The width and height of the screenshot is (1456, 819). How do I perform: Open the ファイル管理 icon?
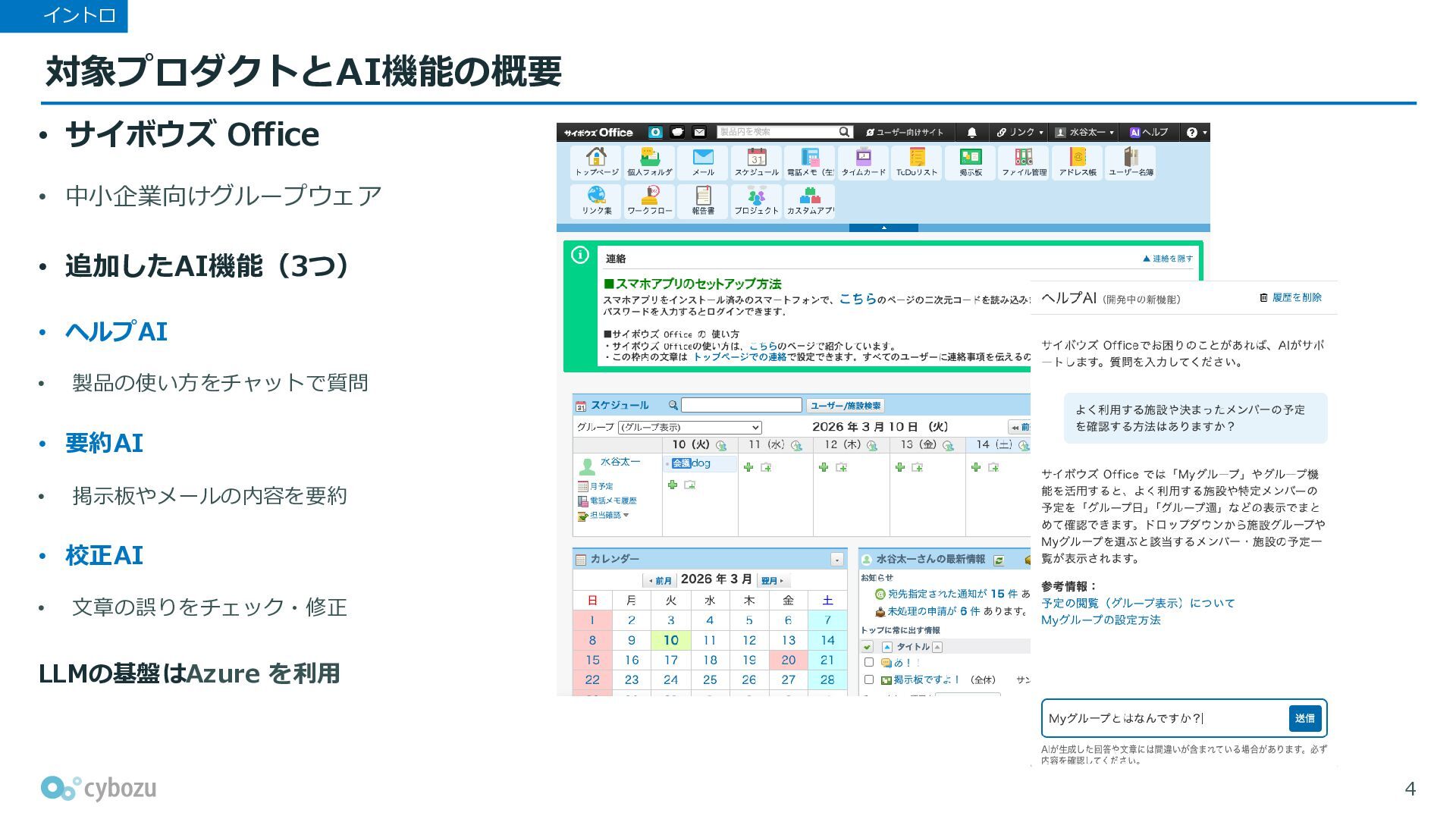tap(1024, 162)
